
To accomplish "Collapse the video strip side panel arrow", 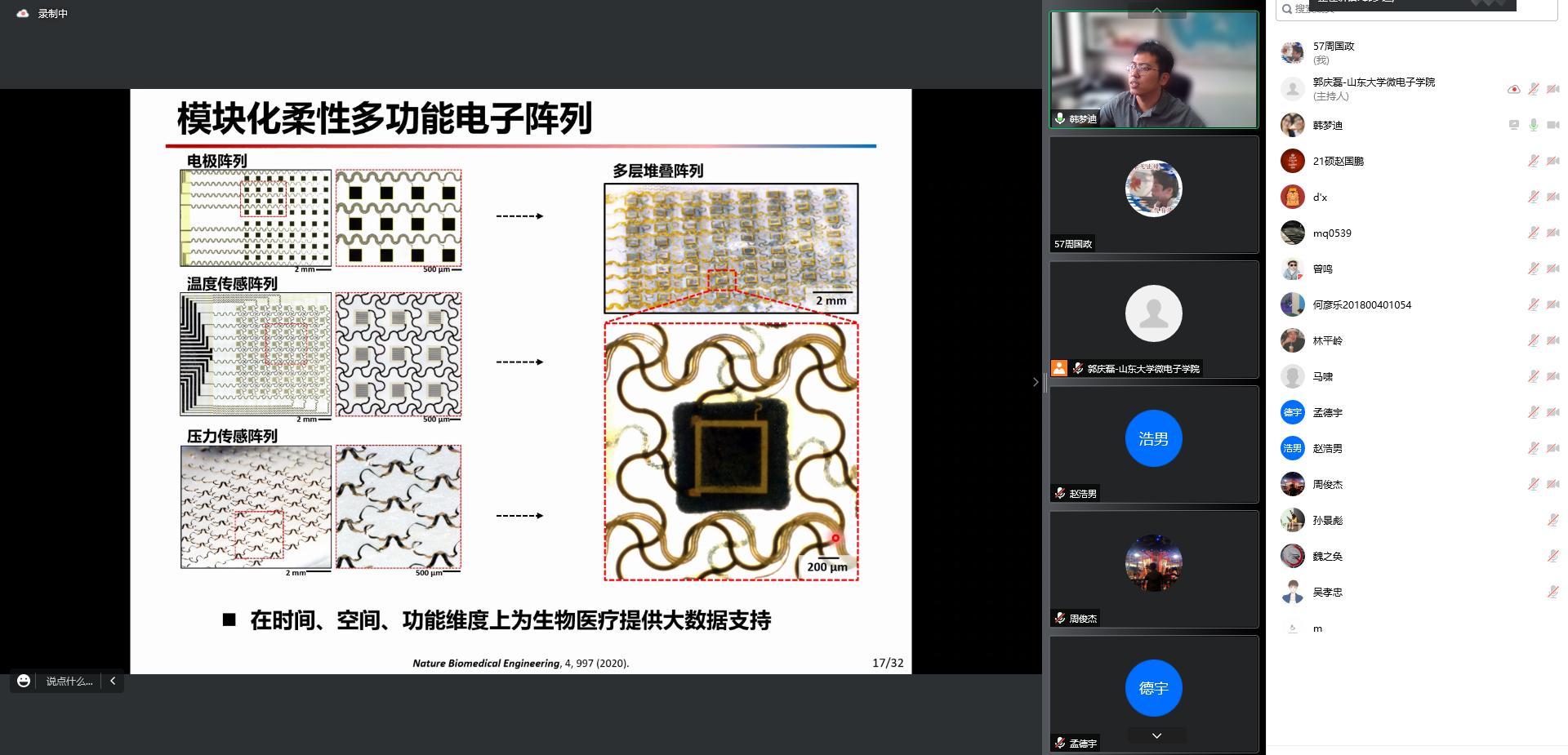I will coord(1036,382).
